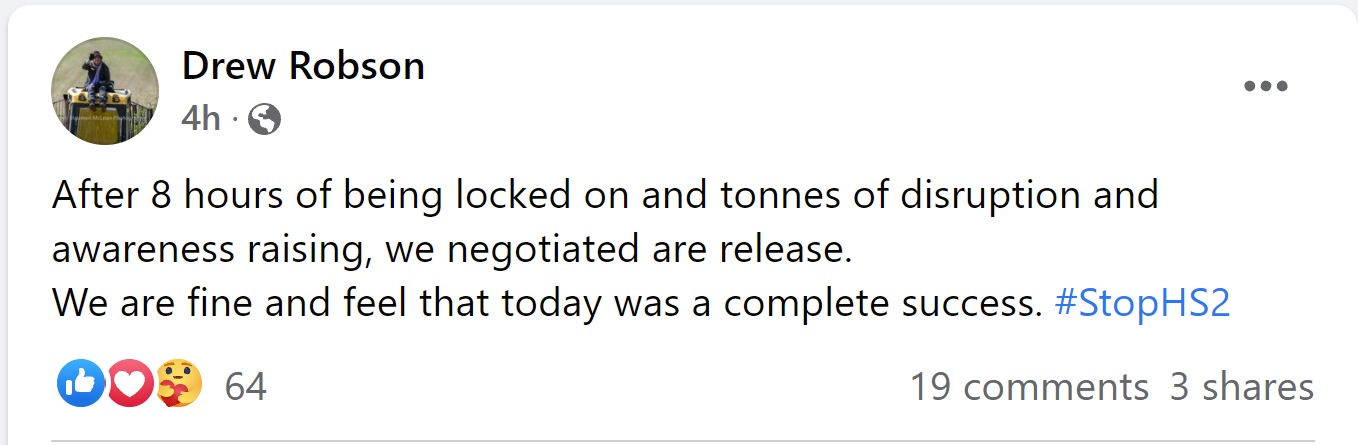Show who reacted via the 64 count

[246, 386]
